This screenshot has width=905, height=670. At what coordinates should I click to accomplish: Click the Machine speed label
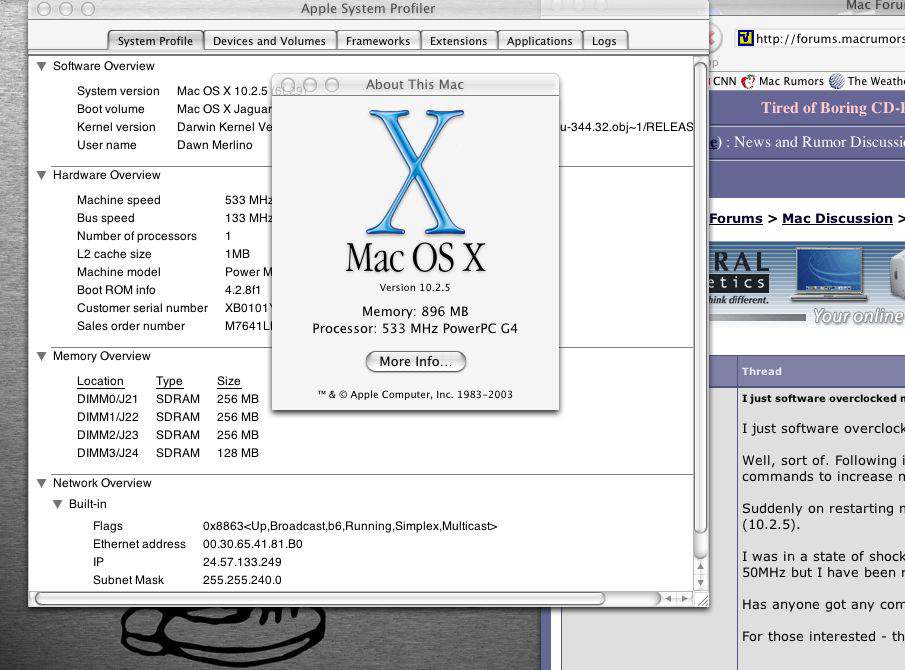(119, 200)
